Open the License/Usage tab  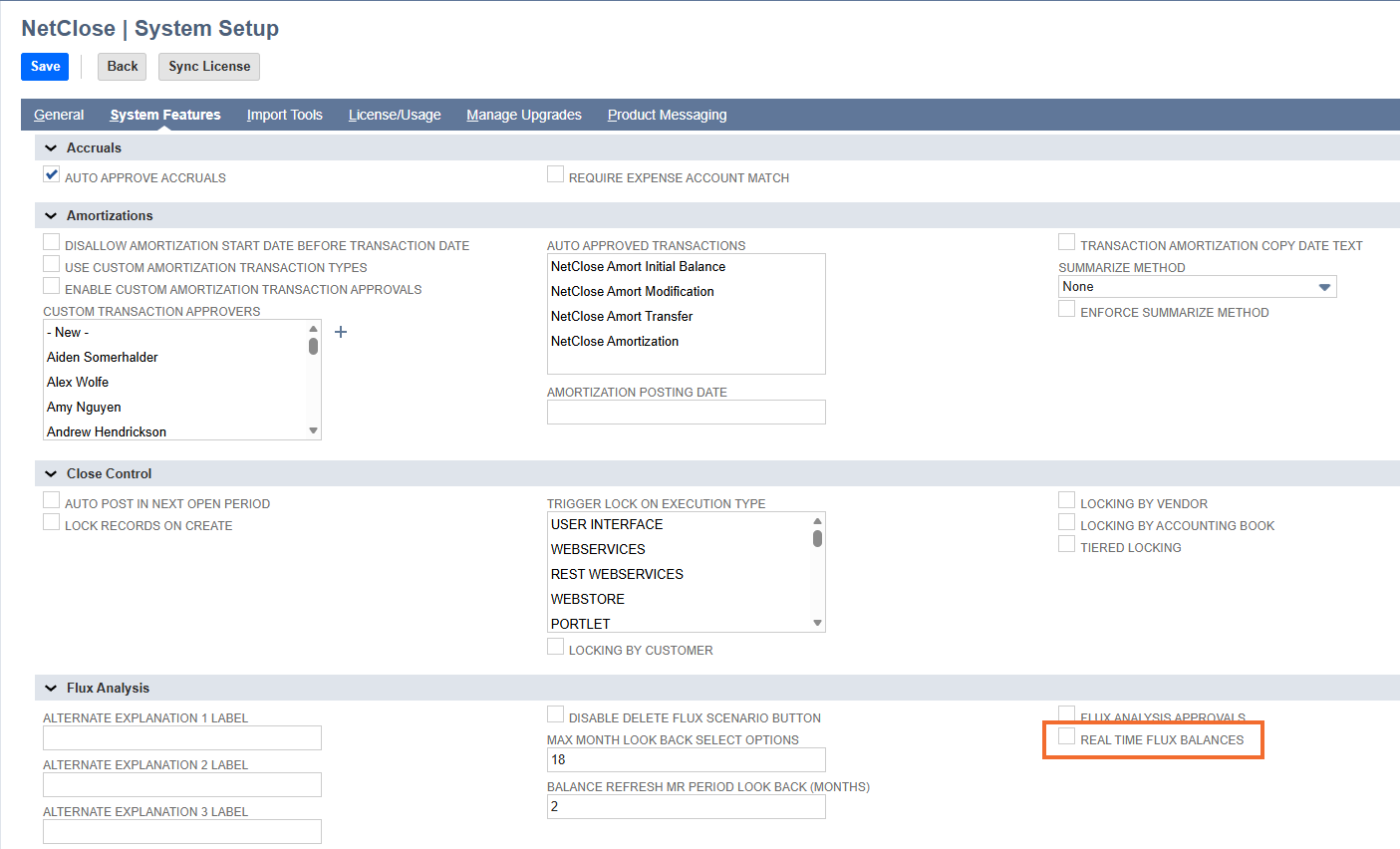pos(395,115)
